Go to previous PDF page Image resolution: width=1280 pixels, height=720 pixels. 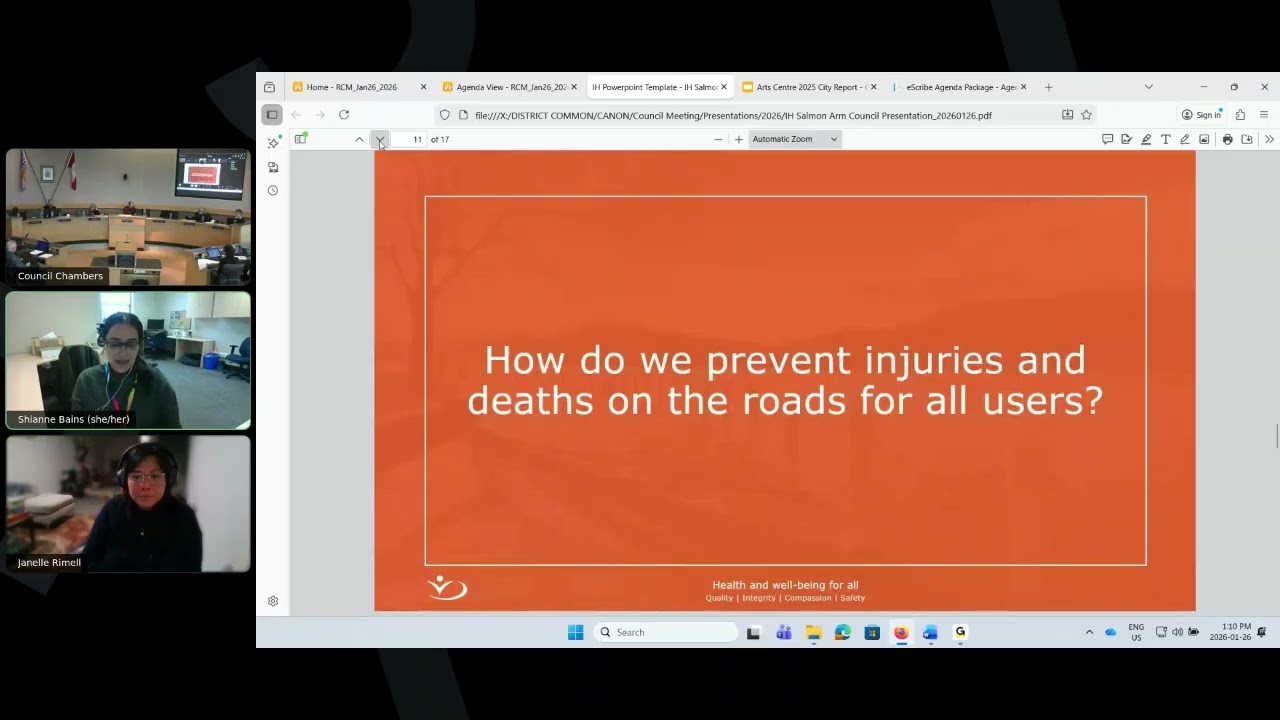pyautogui.click(x=359, y=139)
